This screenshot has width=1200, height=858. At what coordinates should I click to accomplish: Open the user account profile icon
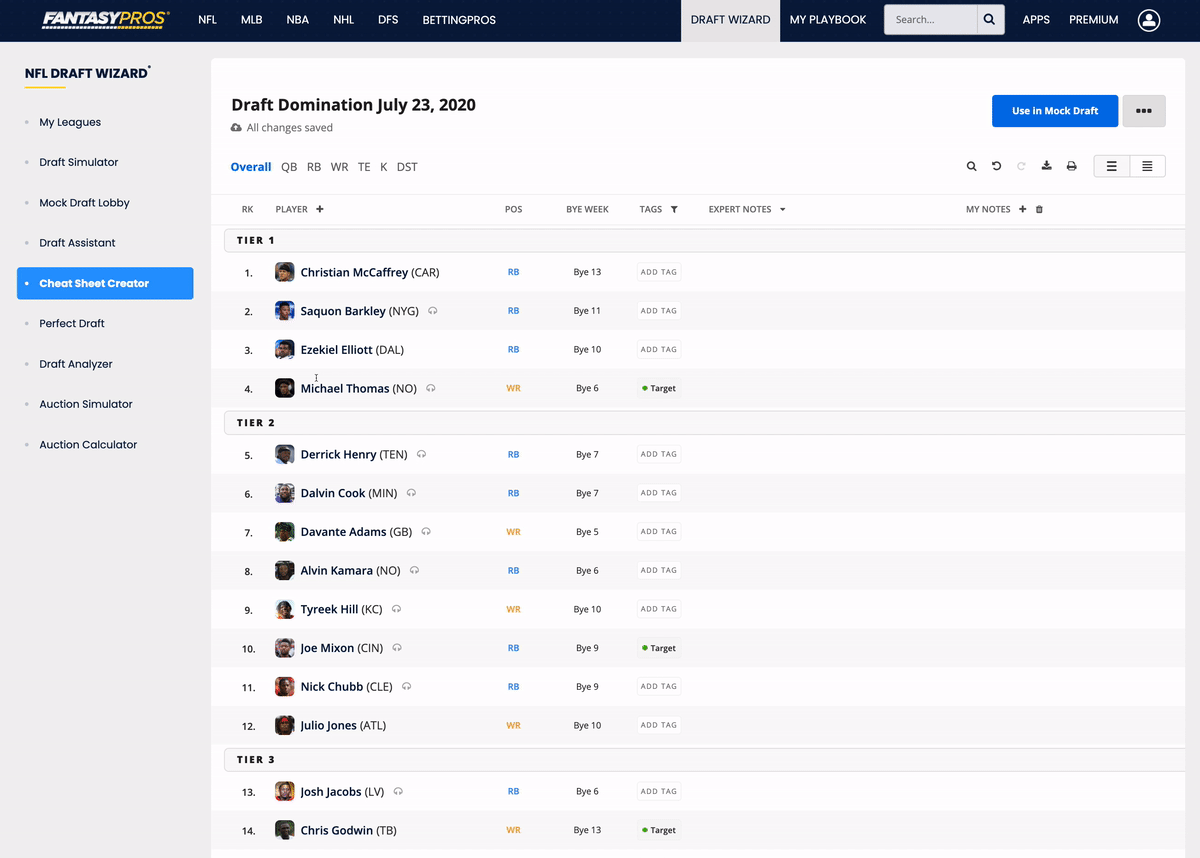coord(1149,20)
